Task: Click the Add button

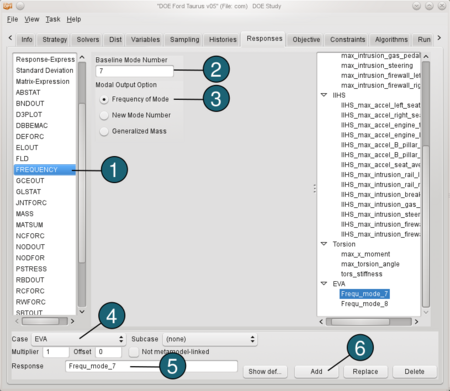Action: [x=316, y=371]
